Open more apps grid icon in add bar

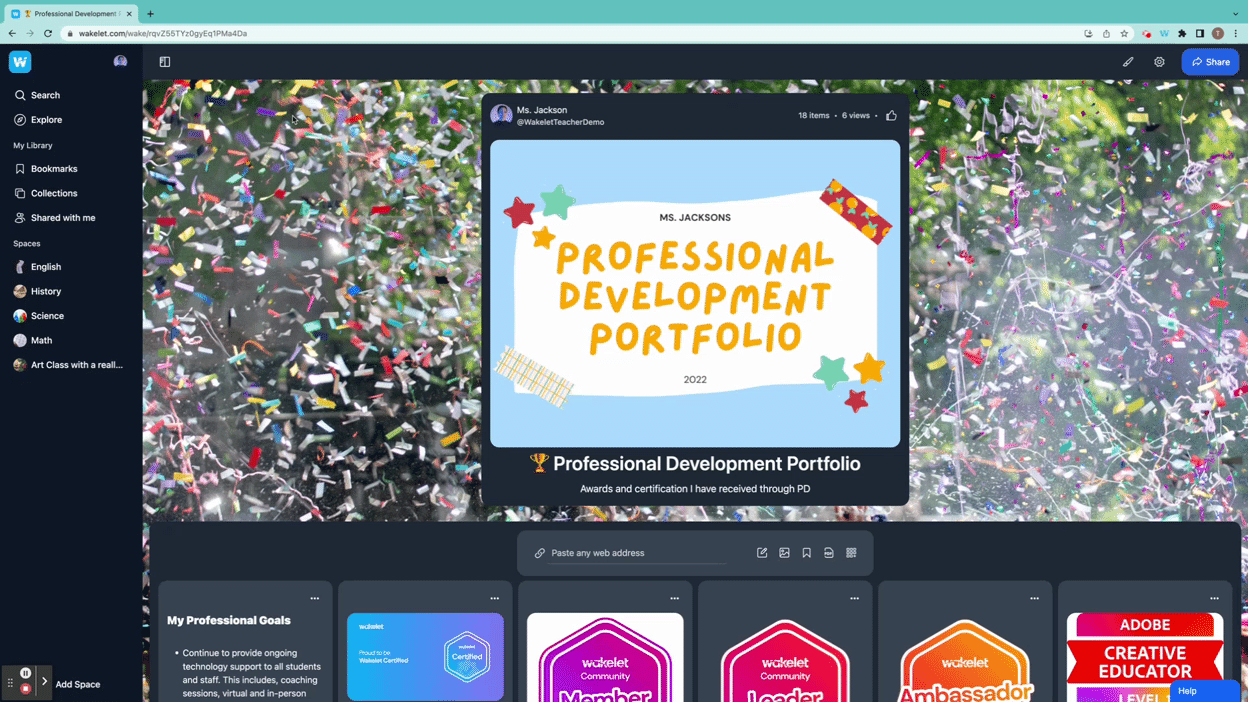[851, 553]
